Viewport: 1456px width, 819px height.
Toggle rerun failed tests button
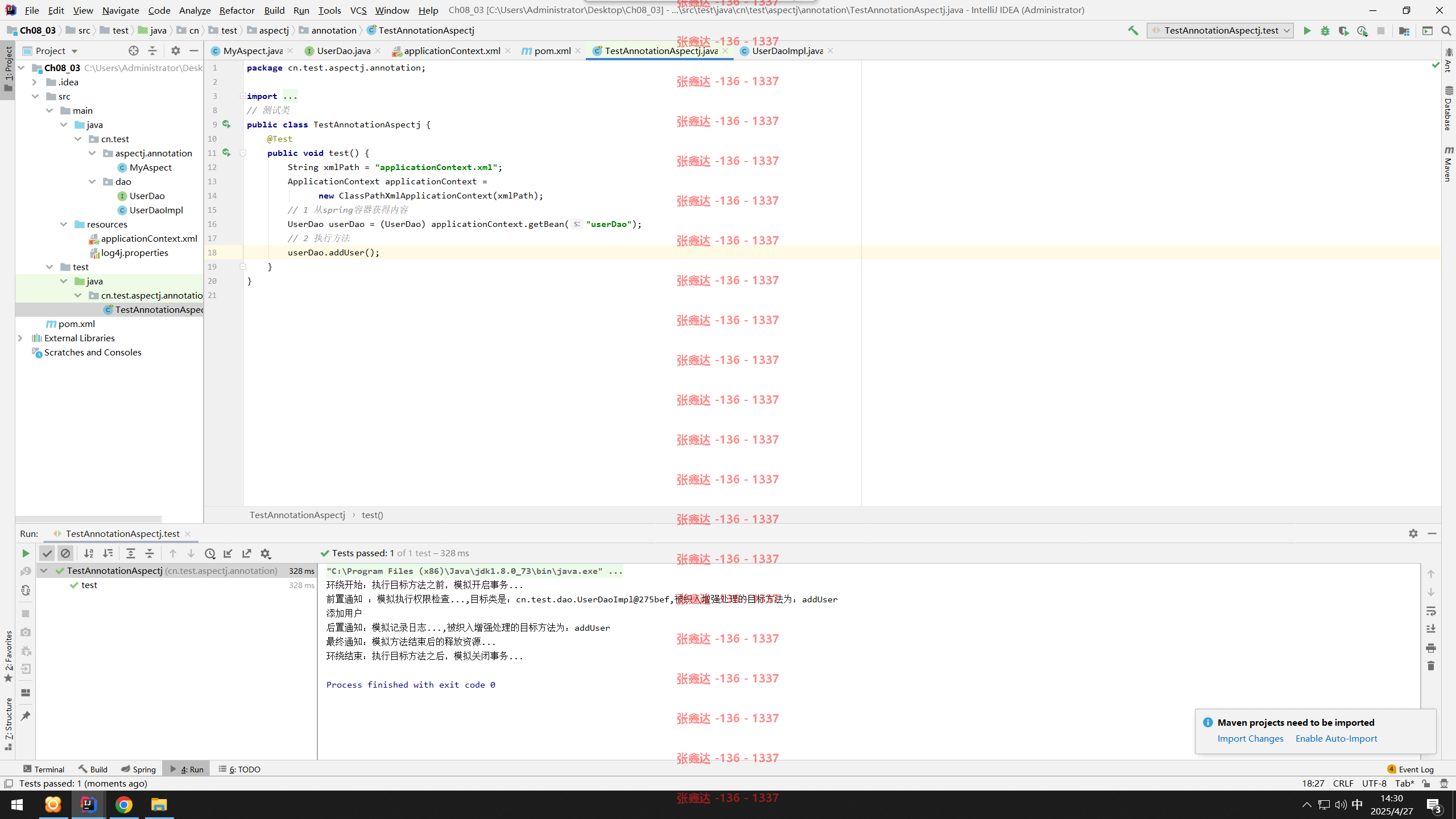click(26, 572)
